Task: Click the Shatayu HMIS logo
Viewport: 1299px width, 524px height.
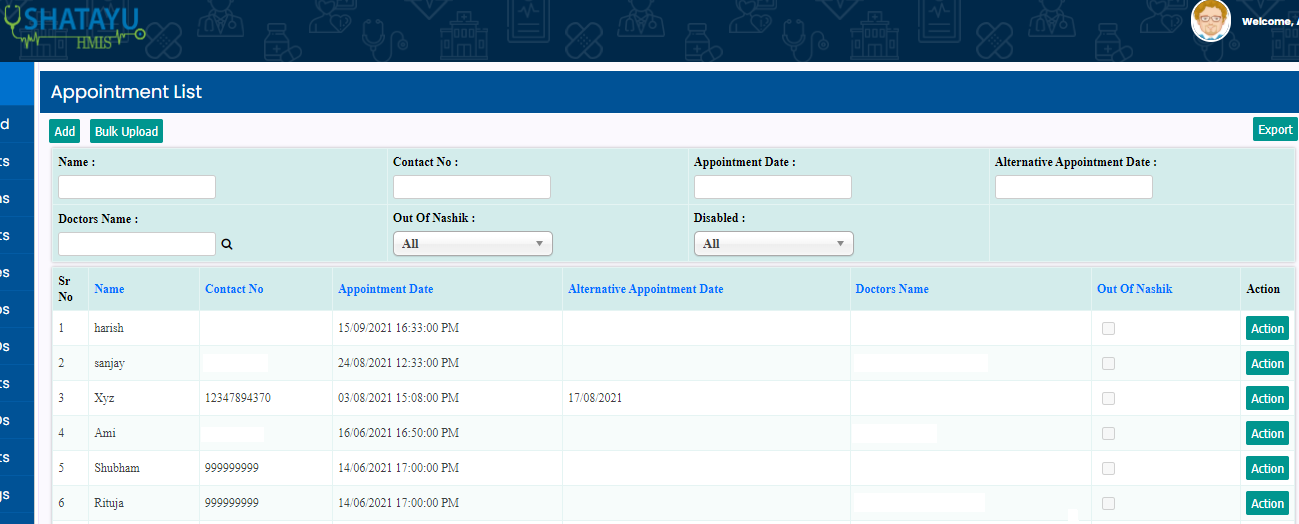Action: [x=75, y=27]
